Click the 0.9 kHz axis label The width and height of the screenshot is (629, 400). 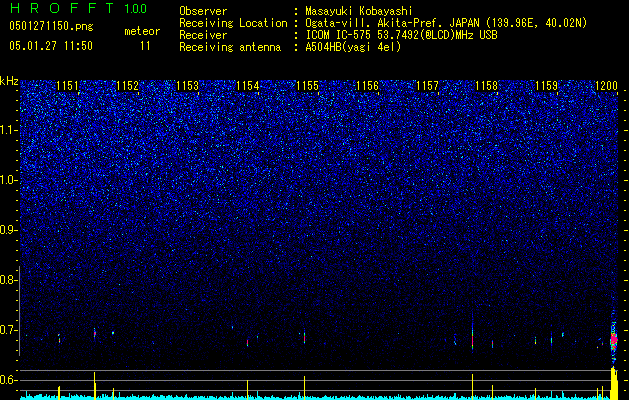9,230
